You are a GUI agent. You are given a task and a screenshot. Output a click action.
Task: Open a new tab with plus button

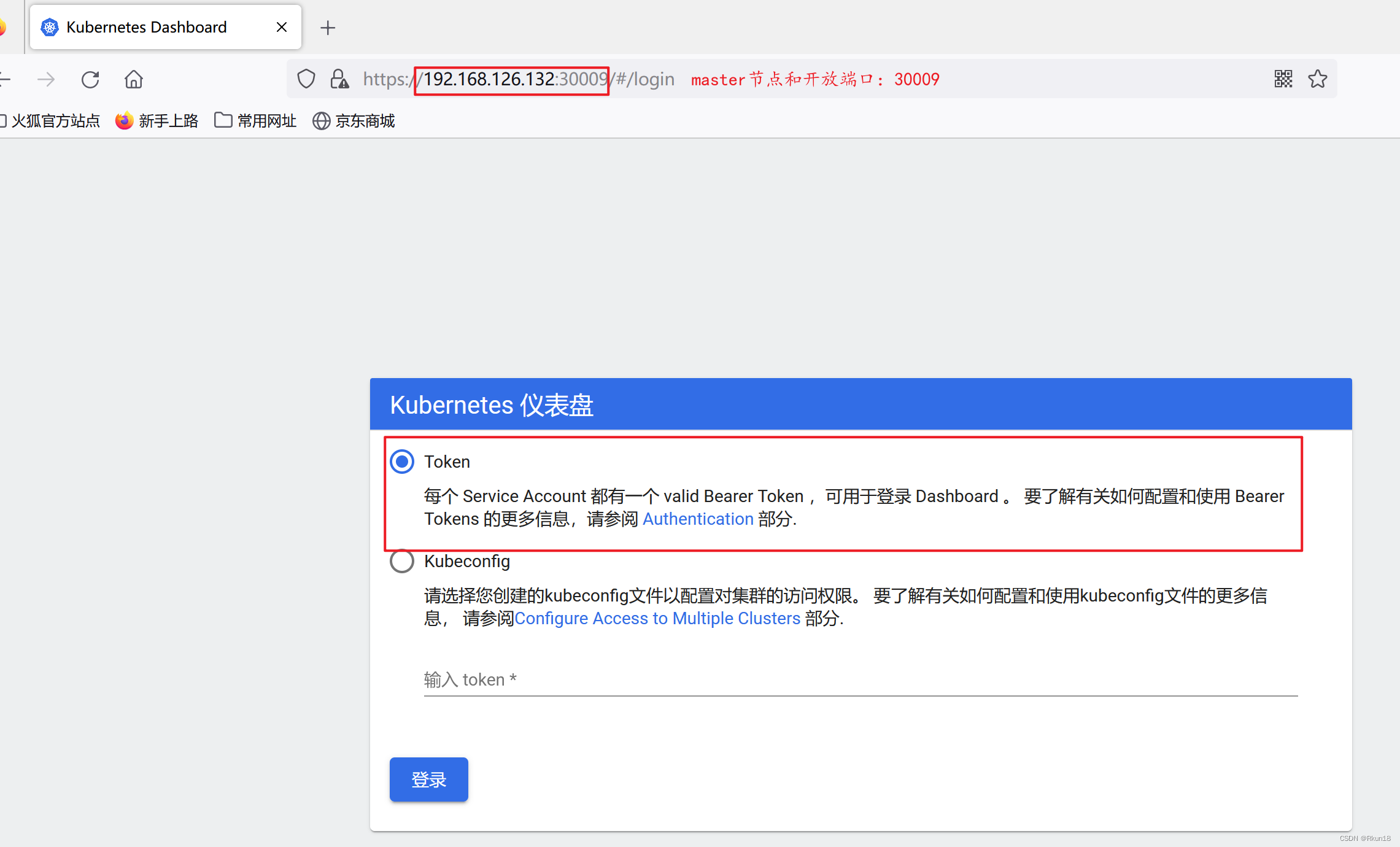[328, 28]
